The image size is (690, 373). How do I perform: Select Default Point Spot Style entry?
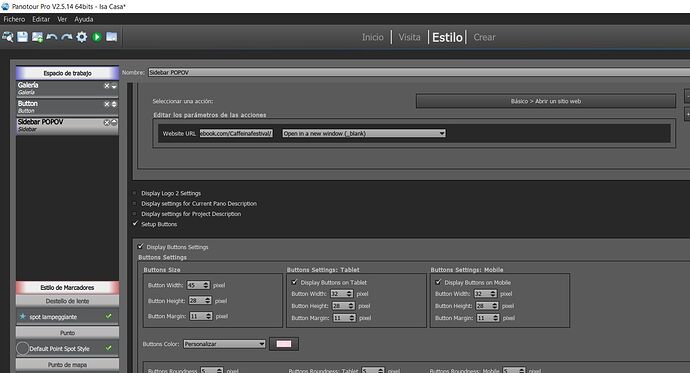pyautogui.click(x=67, y=348)
